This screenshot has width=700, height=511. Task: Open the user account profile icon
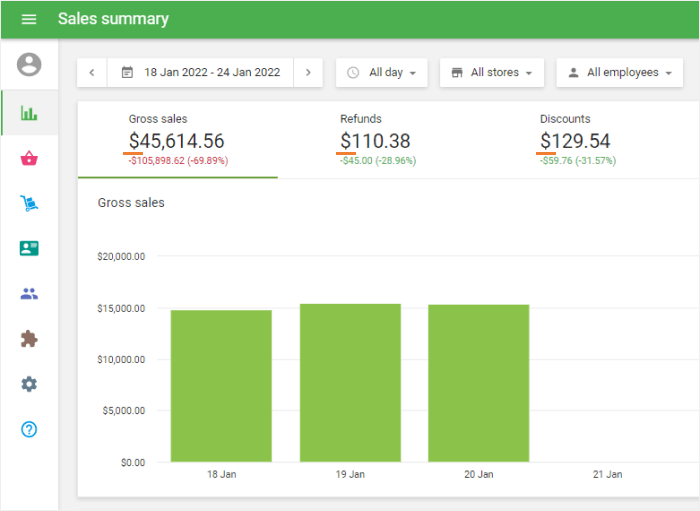pyautogui.click(x=29, y=65)
